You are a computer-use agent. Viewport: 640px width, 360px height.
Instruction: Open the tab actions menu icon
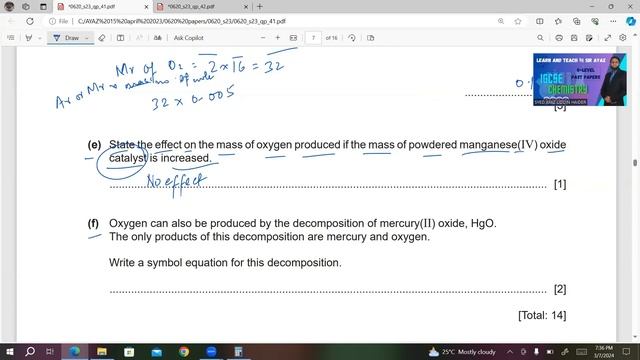pos(43,7)
